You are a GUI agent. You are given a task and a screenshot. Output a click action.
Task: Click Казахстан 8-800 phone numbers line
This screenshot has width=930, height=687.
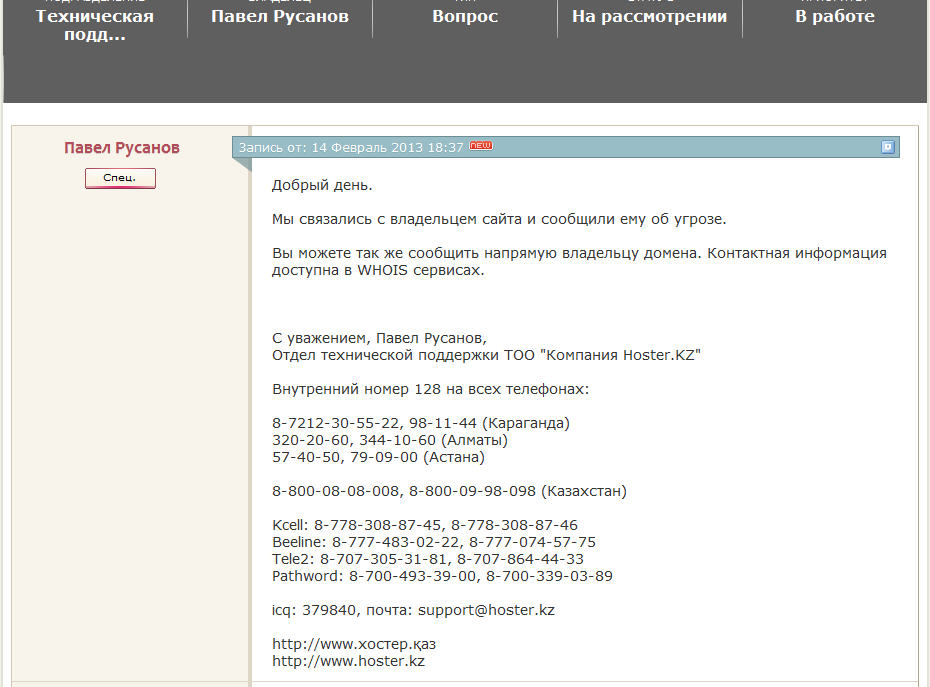pos(449,491)
